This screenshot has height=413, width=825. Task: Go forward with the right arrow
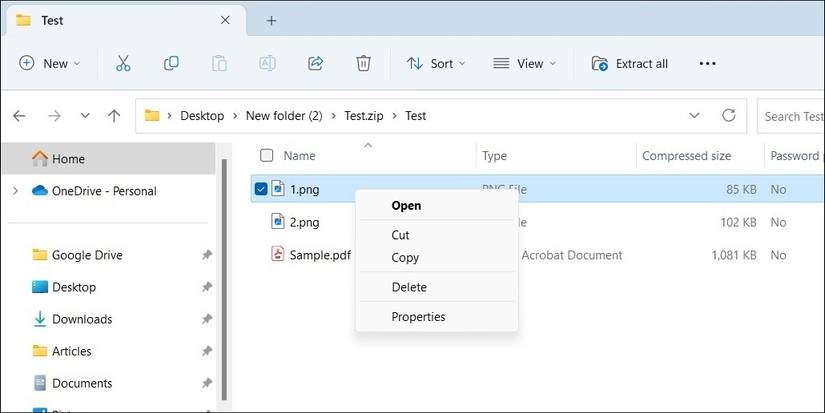(x=54, y=116)
